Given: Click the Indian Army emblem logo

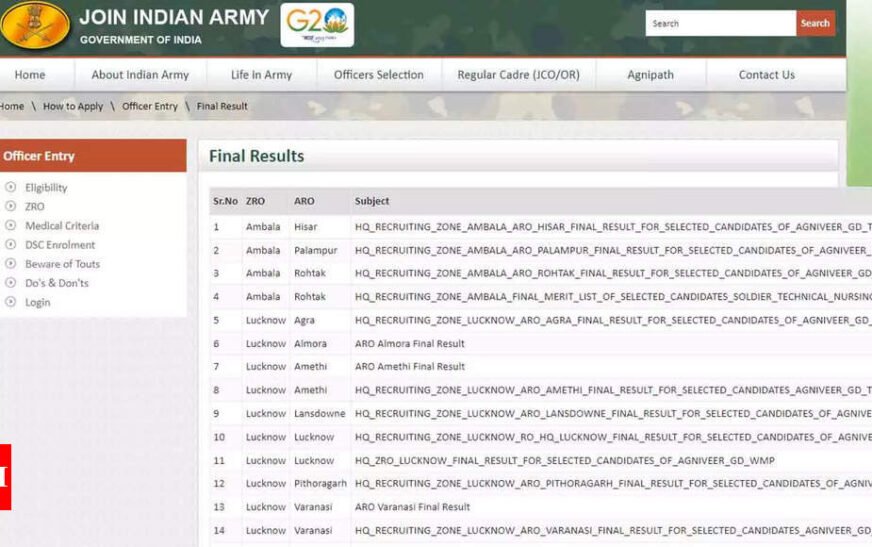Looking at the screenshot, I should click(x=36, y=24).
